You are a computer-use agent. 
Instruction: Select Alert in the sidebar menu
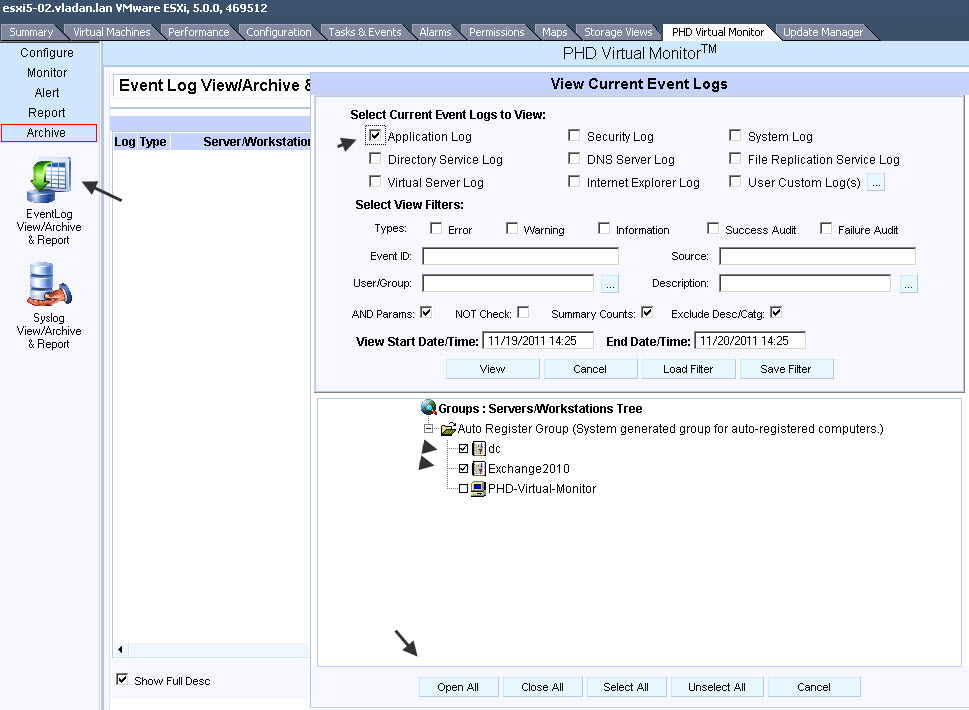[47, 93]
